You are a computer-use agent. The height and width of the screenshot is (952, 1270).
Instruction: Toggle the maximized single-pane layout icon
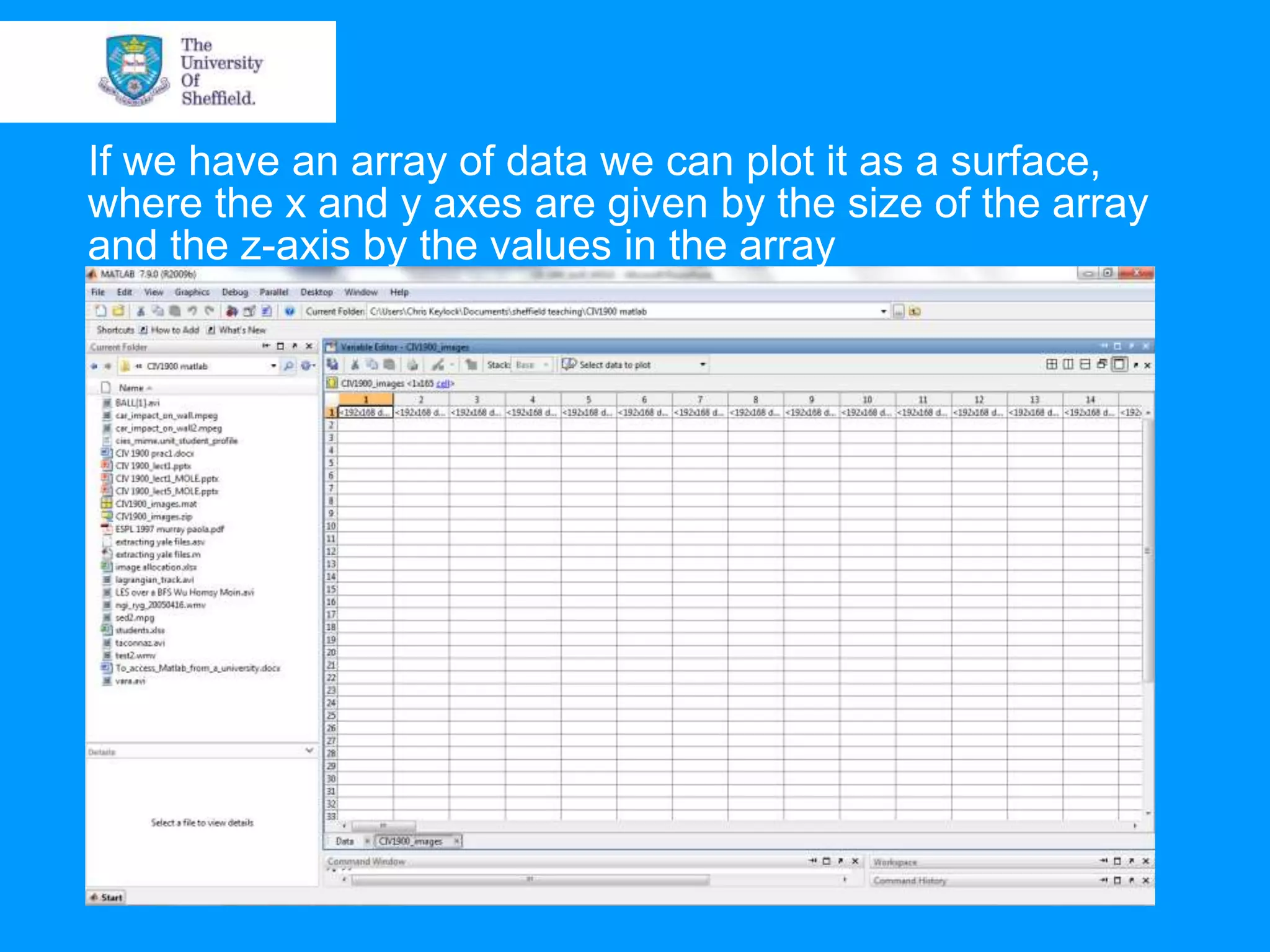pyautogui.click(x=1119, y=364)
